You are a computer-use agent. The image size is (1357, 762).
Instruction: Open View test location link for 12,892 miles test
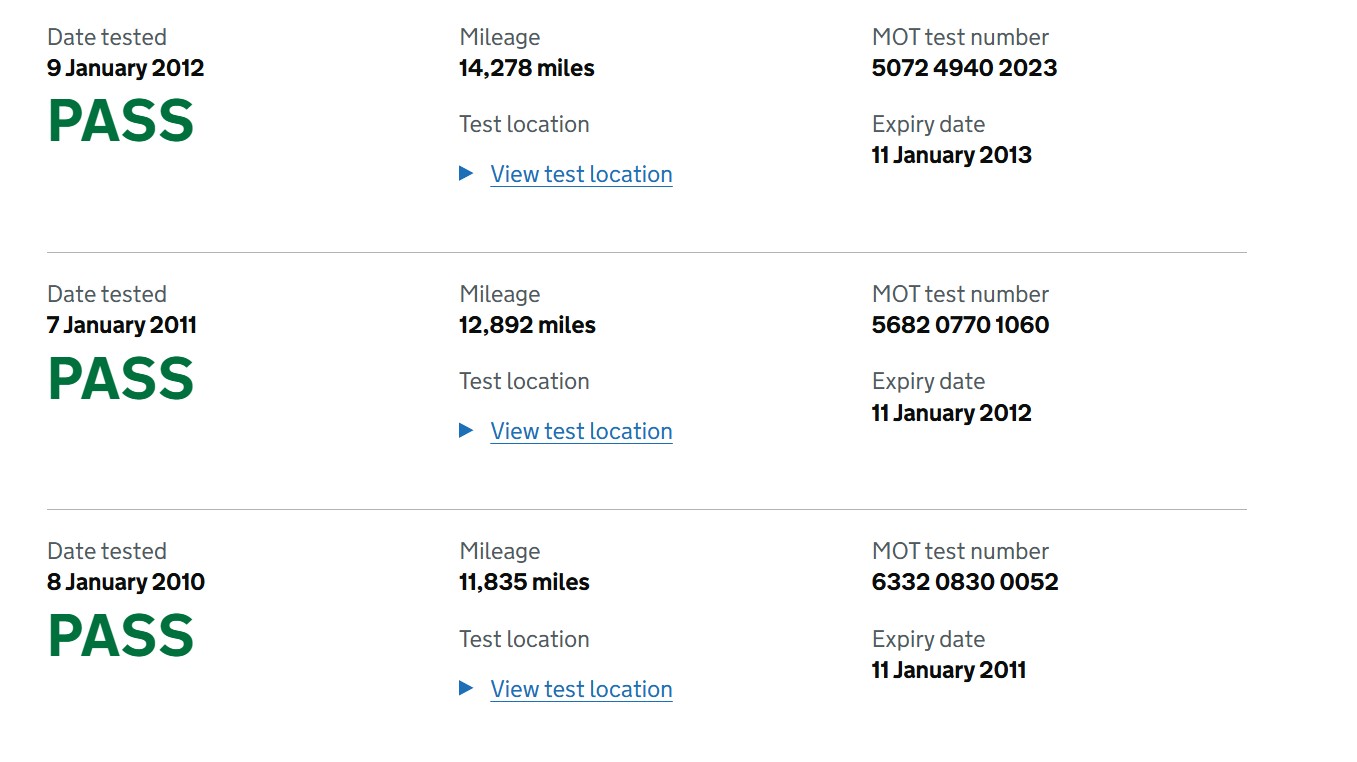click(581, 431)
